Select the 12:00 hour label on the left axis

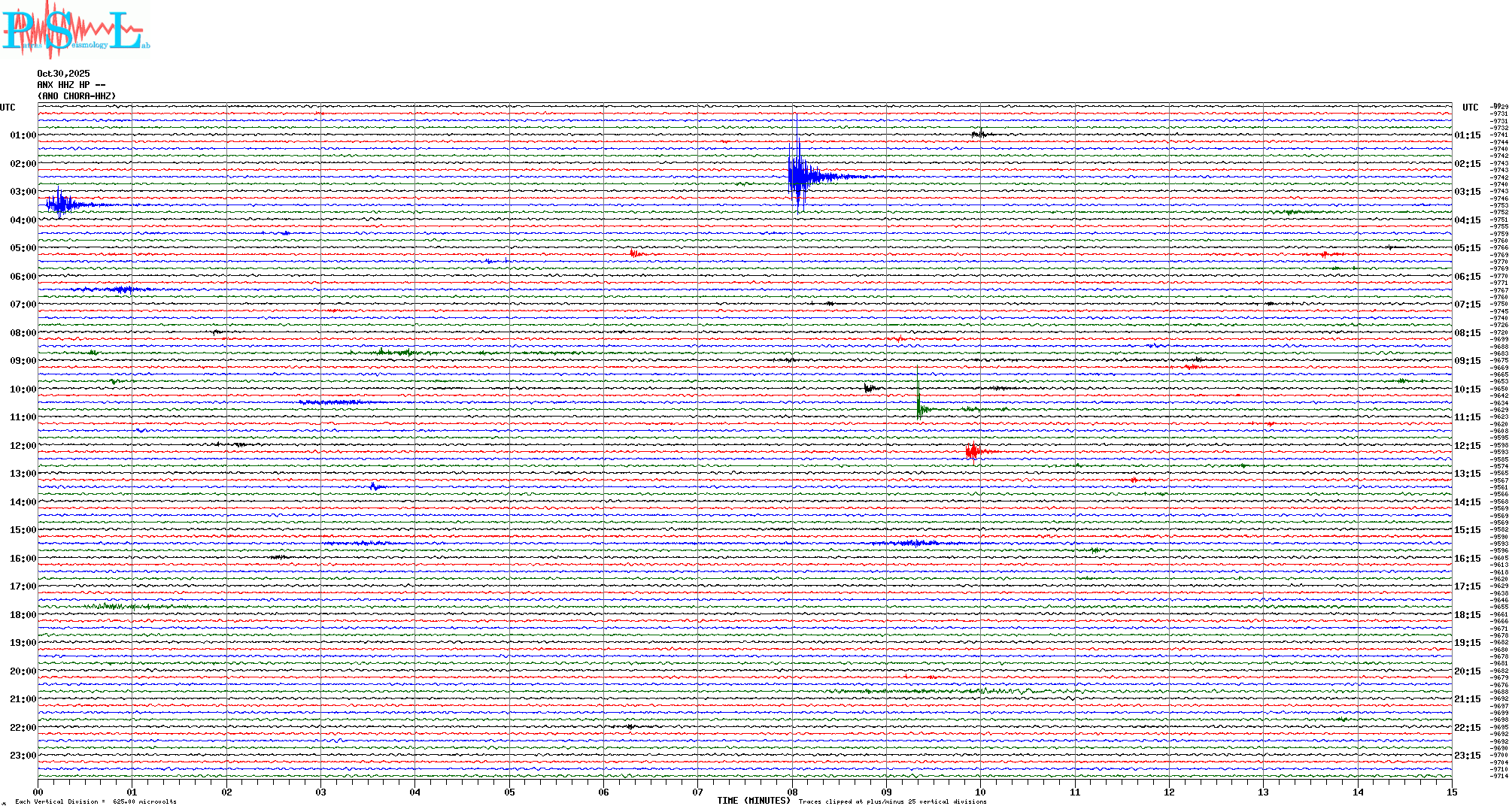pyautogui.click(x=23, y=446)
